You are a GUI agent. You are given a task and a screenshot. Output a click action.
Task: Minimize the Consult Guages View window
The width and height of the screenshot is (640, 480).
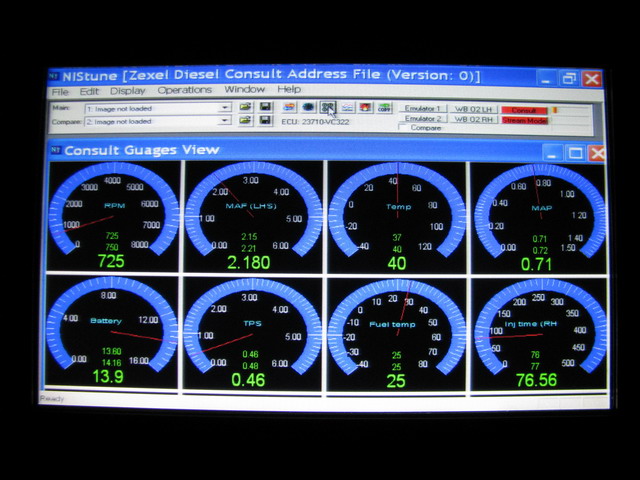(552, 153)
